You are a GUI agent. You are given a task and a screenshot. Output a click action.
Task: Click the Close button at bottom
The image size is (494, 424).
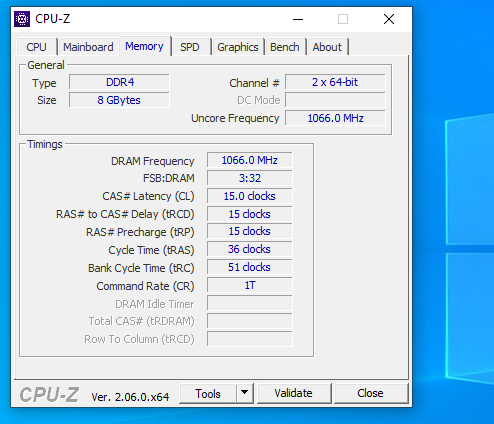pos(370,393)
